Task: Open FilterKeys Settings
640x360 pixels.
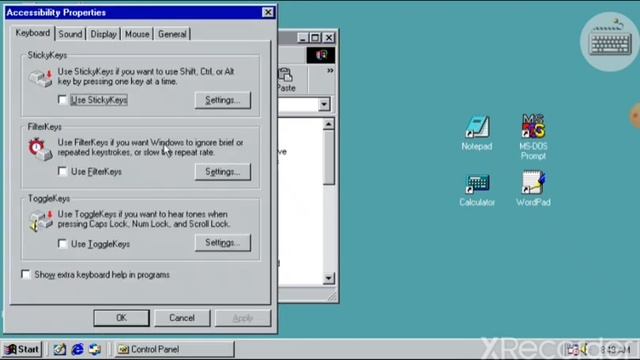Action: 222,171
